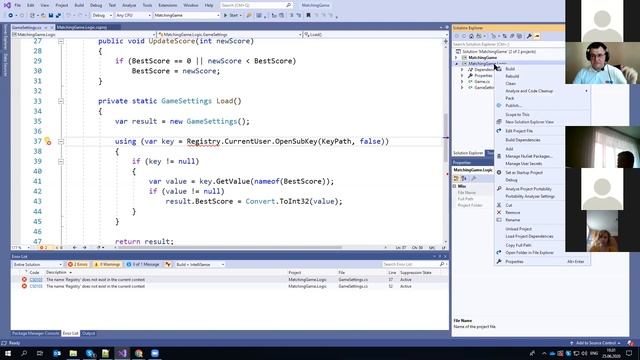Image resolution: width=640 pixels, height=360 pixels.
Task: Click the build filter icon in Error List toolbar
Action: click(168, 264)
